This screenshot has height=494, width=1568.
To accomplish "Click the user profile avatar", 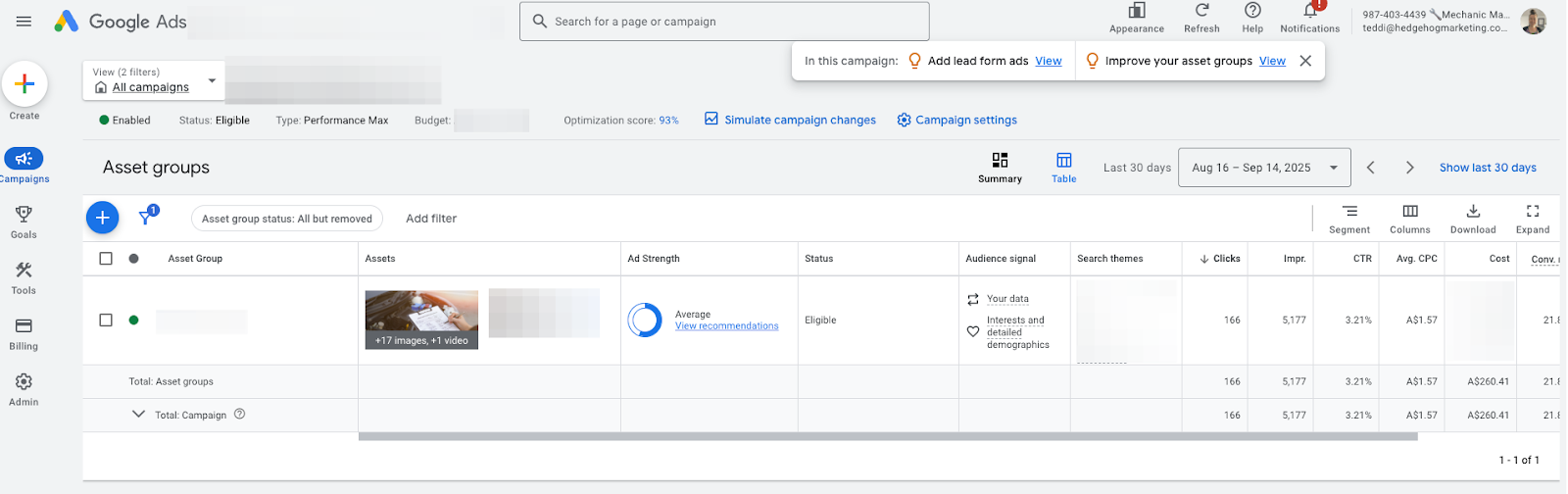I will click(x=1534, y=21).
